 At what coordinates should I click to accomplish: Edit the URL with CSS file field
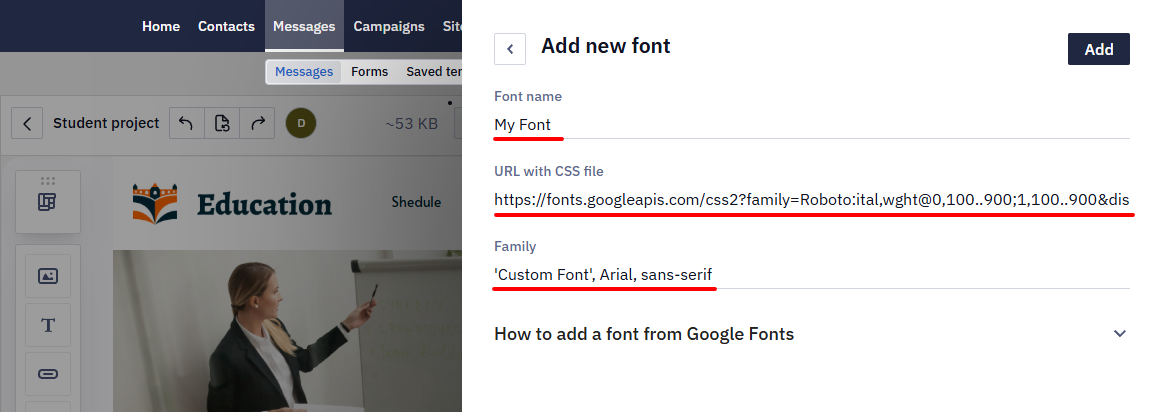[811, 200]
